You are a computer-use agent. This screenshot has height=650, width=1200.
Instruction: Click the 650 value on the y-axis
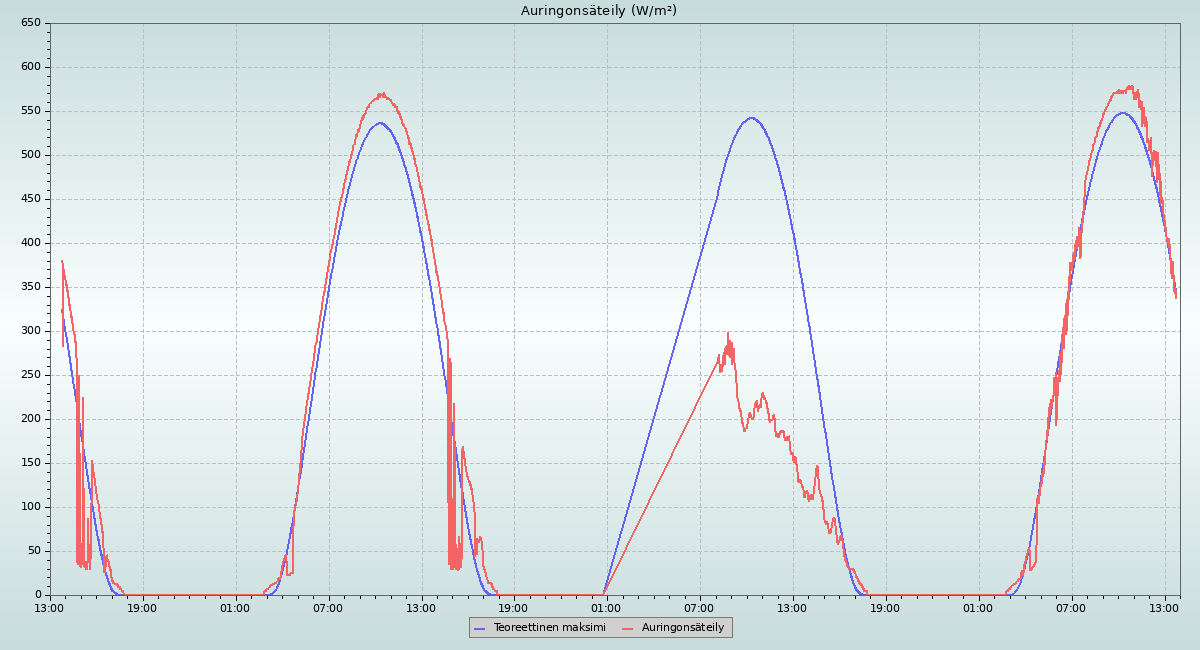[x=30, y=23]
